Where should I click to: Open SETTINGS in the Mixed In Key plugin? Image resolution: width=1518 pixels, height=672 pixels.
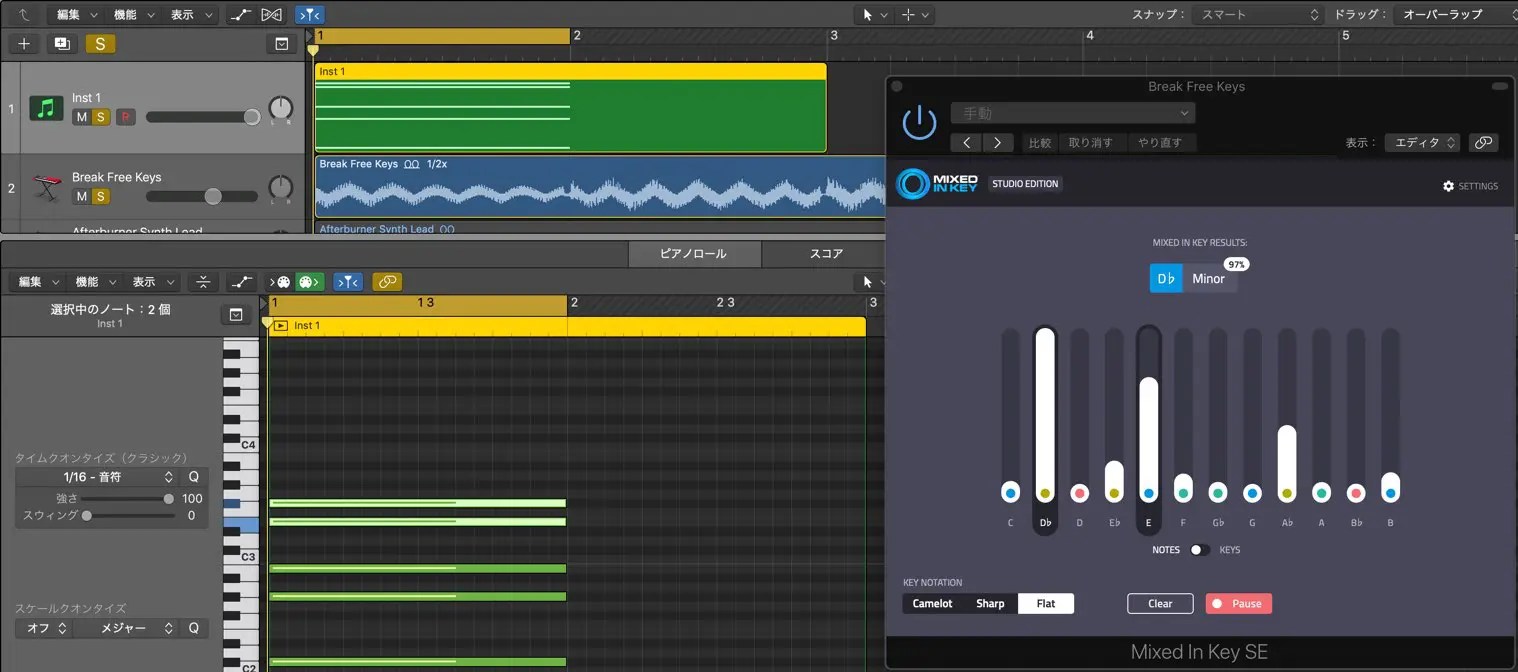point(1470,186)
